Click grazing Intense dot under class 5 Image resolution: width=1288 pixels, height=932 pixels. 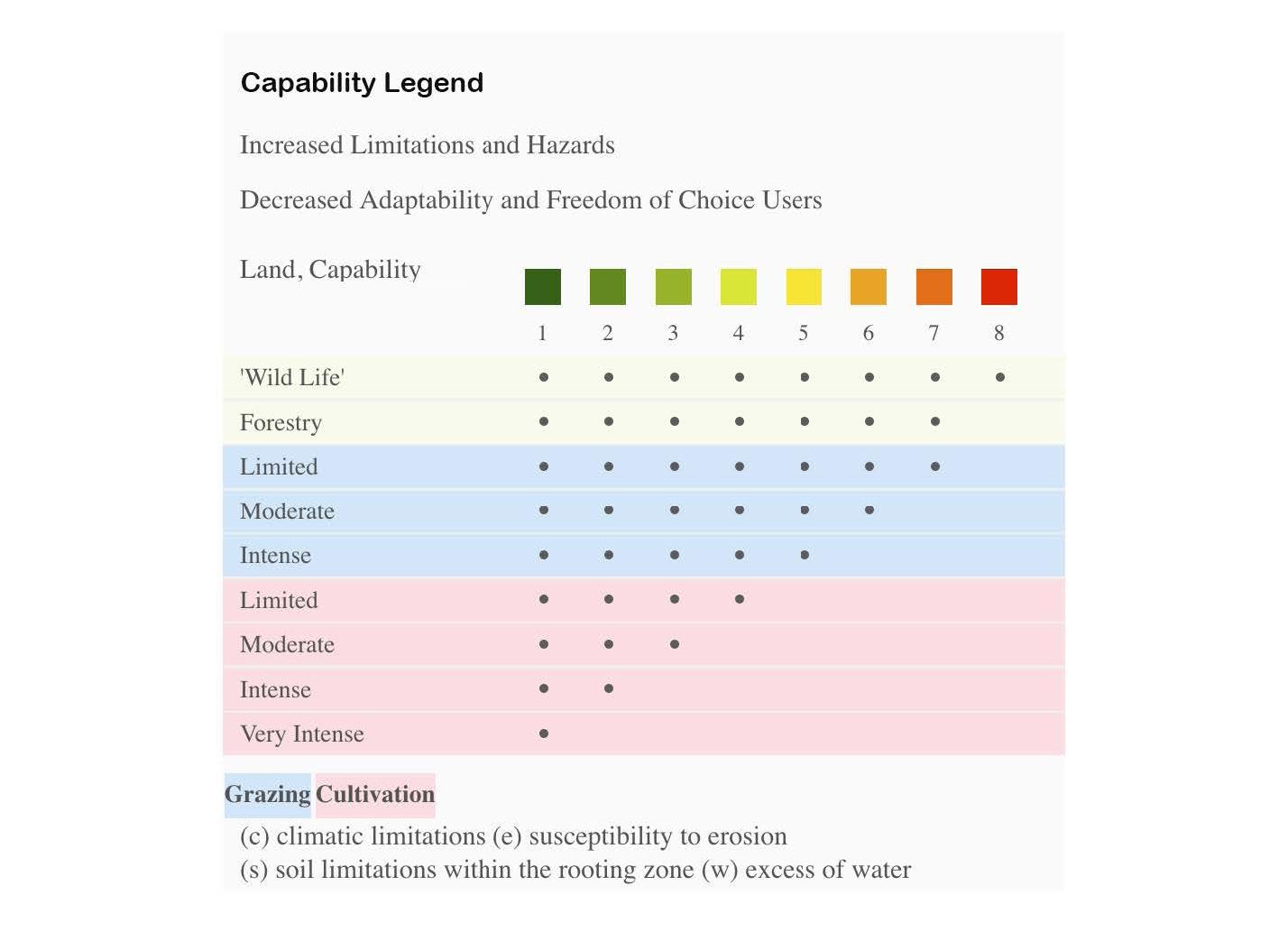pyautogui.click(x=805, y=555)
